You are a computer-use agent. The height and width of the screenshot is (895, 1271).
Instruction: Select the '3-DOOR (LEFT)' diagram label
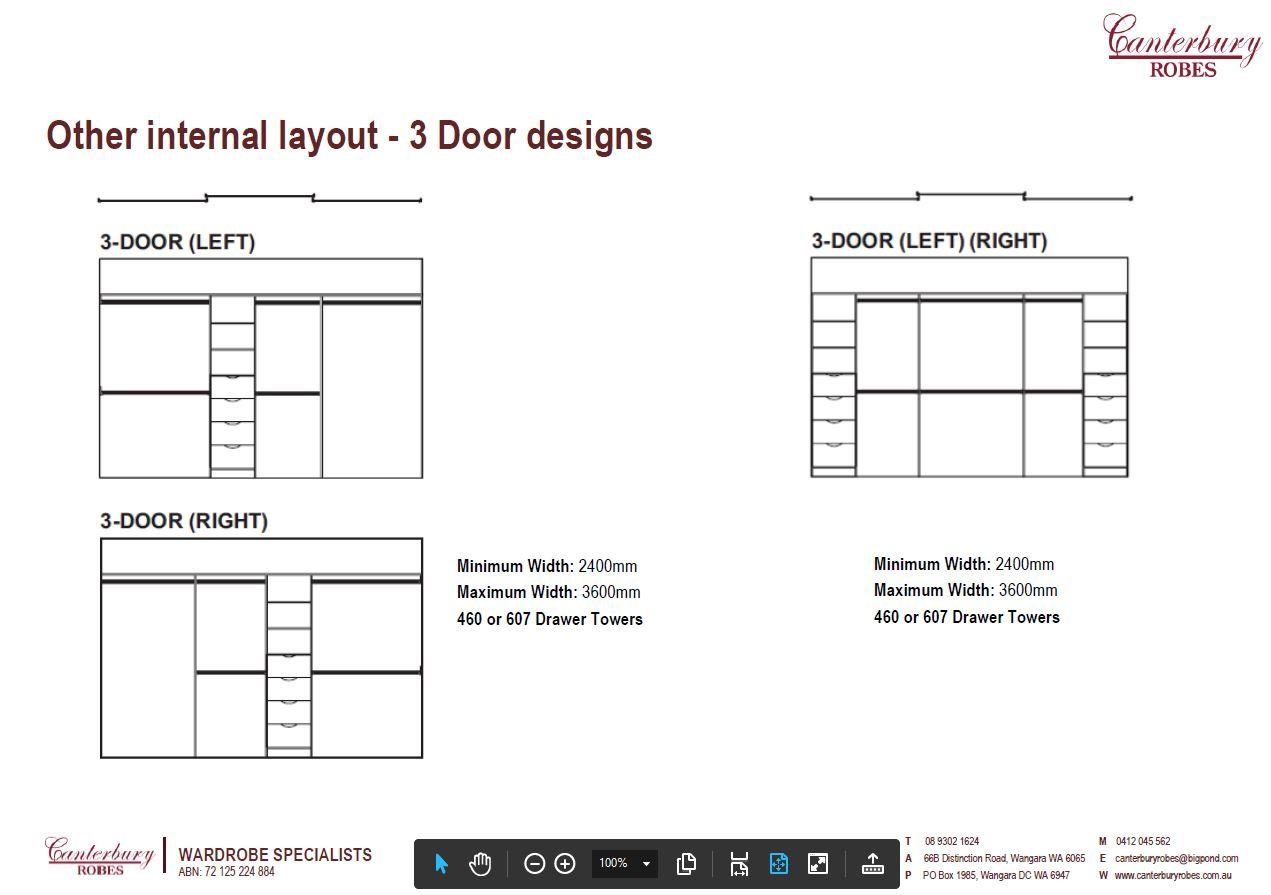click(x=177, y=242)
